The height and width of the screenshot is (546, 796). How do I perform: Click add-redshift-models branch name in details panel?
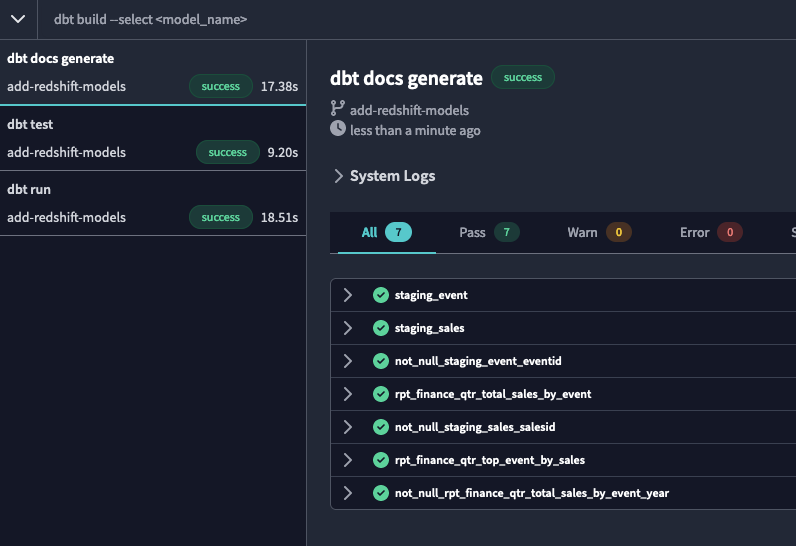tap(409, 110)
